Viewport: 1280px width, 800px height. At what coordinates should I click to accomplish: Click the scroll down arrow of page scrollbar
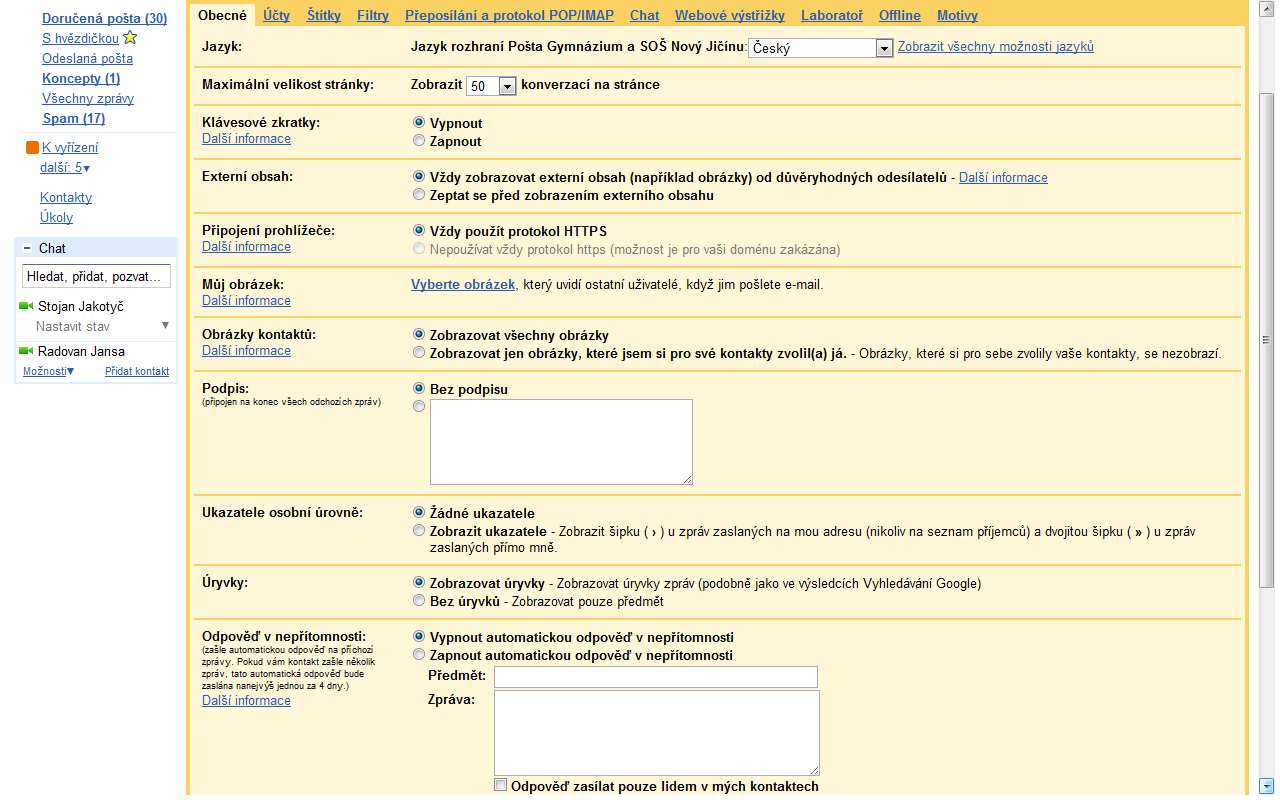1266,785
